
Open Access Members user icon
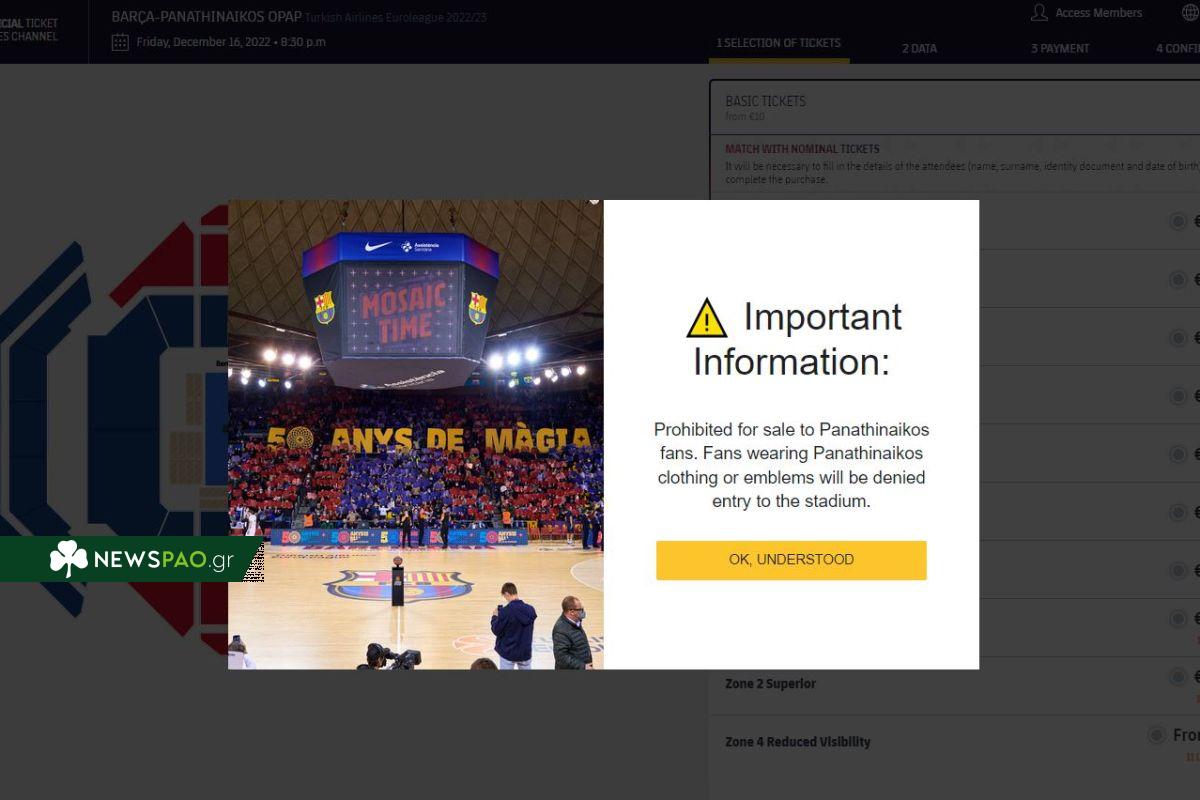click(1039, 13)
